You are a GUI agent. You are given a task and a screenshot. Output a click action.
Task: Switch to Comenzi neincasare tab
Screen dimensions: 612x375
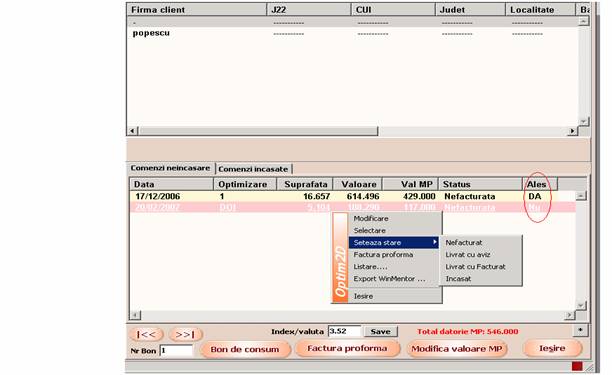coord(170,168)
